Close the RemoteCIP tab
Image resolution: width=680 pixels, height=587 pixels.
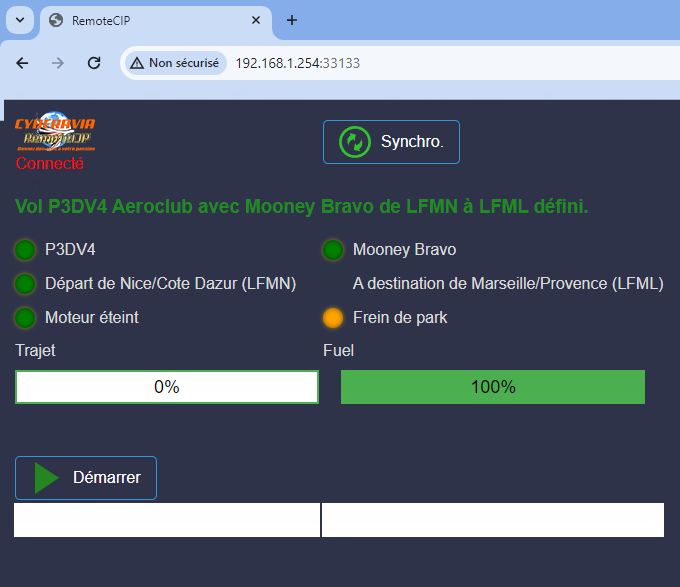(x=256, y=20)
